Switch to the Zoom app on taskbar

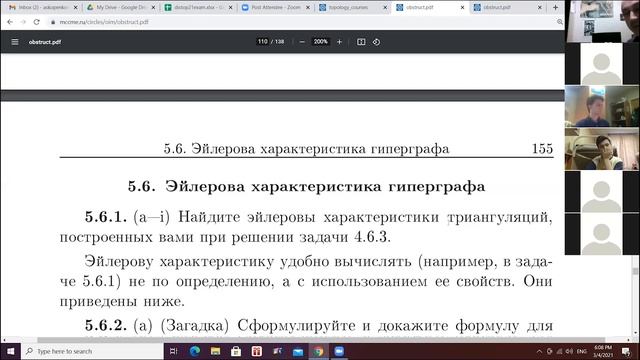click(339, 351)
